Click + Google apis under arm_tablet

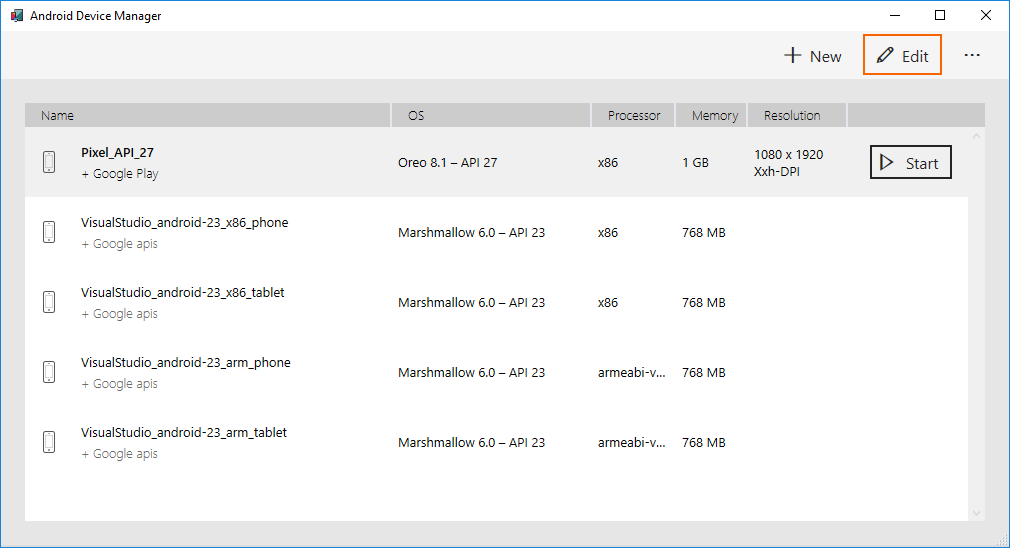(119, 454)
